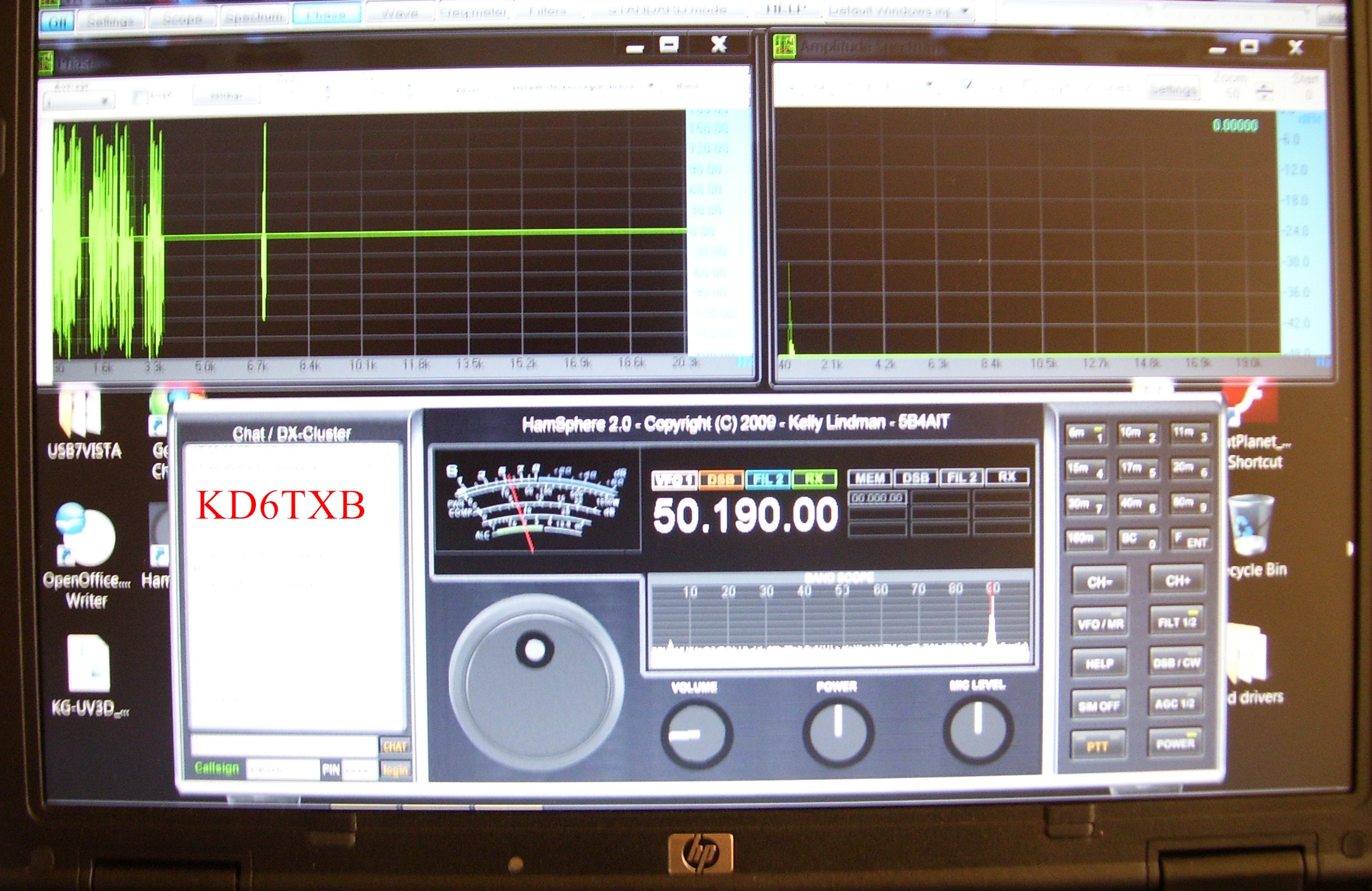
Task: Select the BC 0 keypad key
Action: [x=1138, y=539]
